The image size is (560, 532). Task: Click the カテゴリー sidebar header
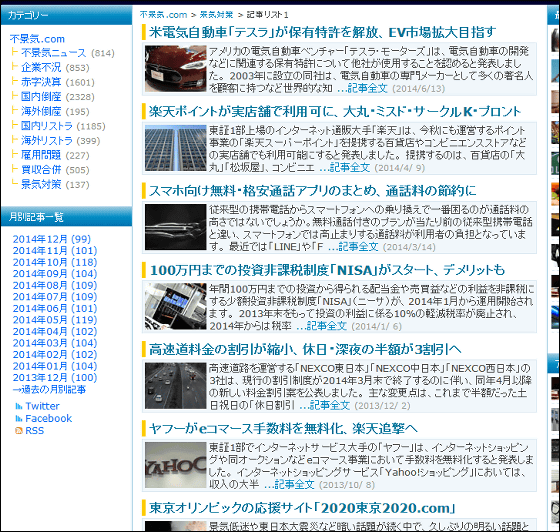[66, 15]
